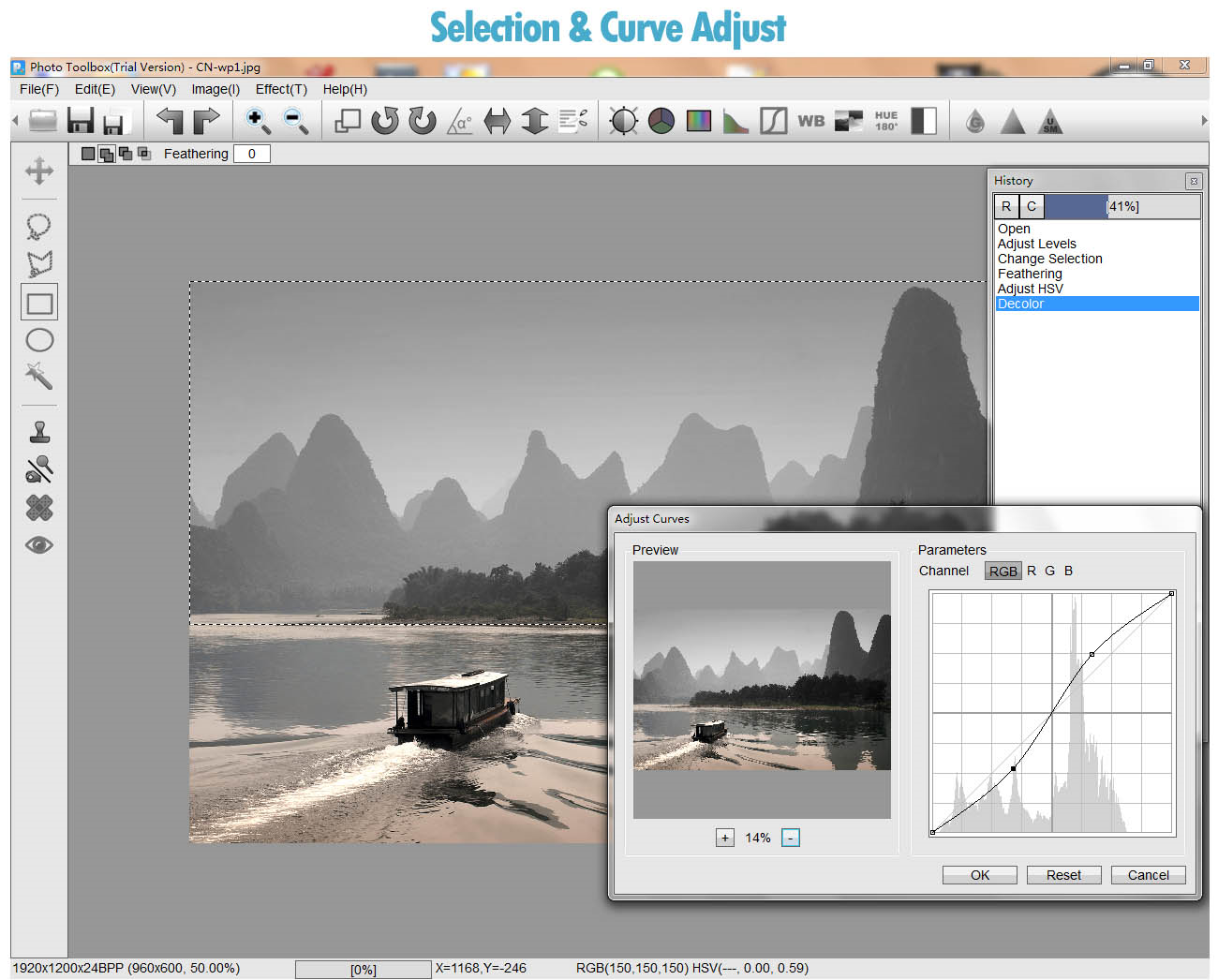The height and width of the screenshot is (980, 1218).
Task: Open the Hue 180° adjustment
Action: click(885, 121)
